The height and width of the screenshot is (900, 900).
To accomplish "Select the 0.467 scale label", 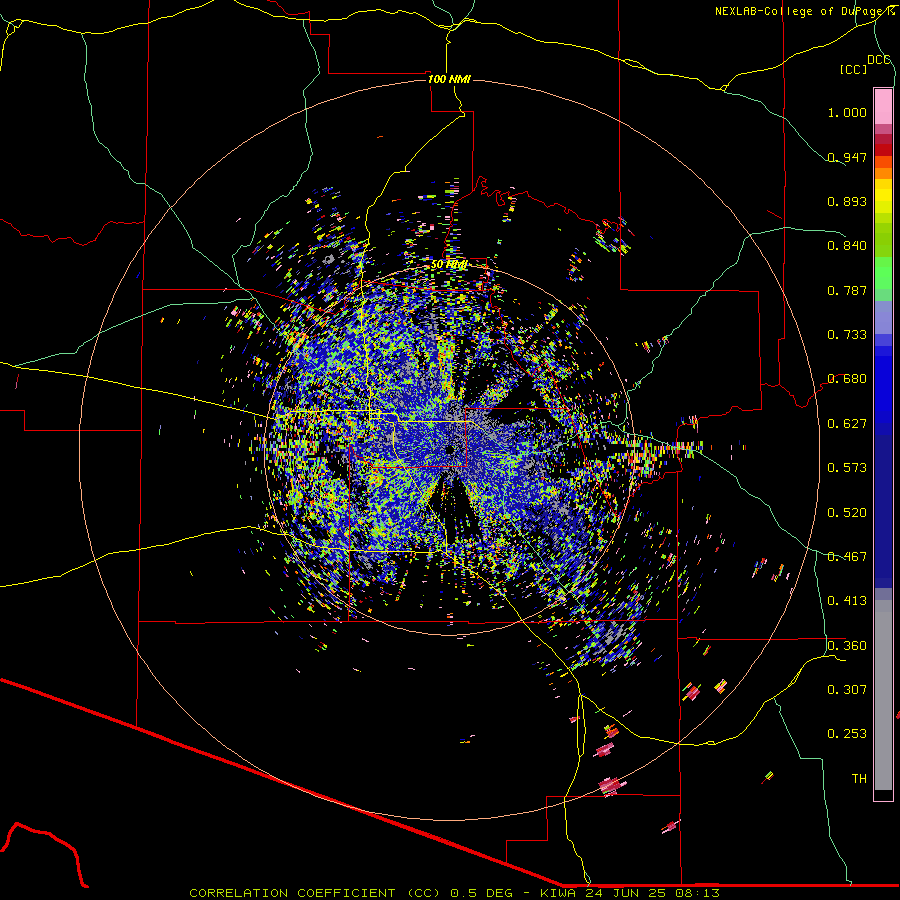I will tap(847, 557).
